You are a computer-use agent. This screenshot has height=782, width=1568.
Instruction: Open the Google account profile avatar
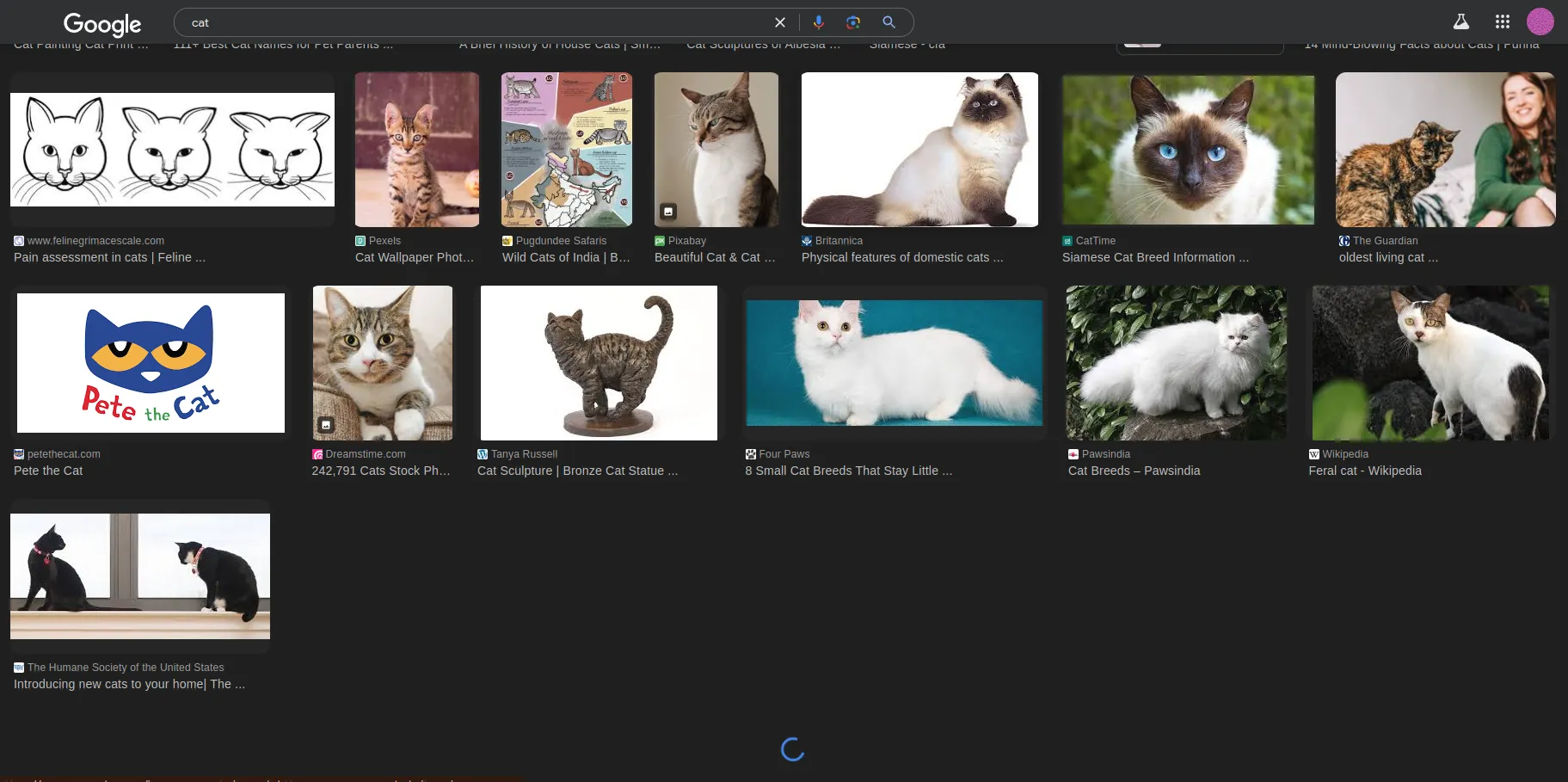point(1540,22)
